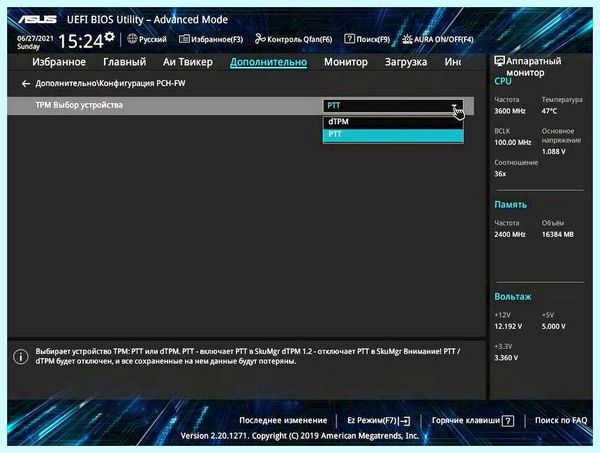
Task: Click the arrow icon by Ez Режим(F7)
Action: tap(404, 421)
